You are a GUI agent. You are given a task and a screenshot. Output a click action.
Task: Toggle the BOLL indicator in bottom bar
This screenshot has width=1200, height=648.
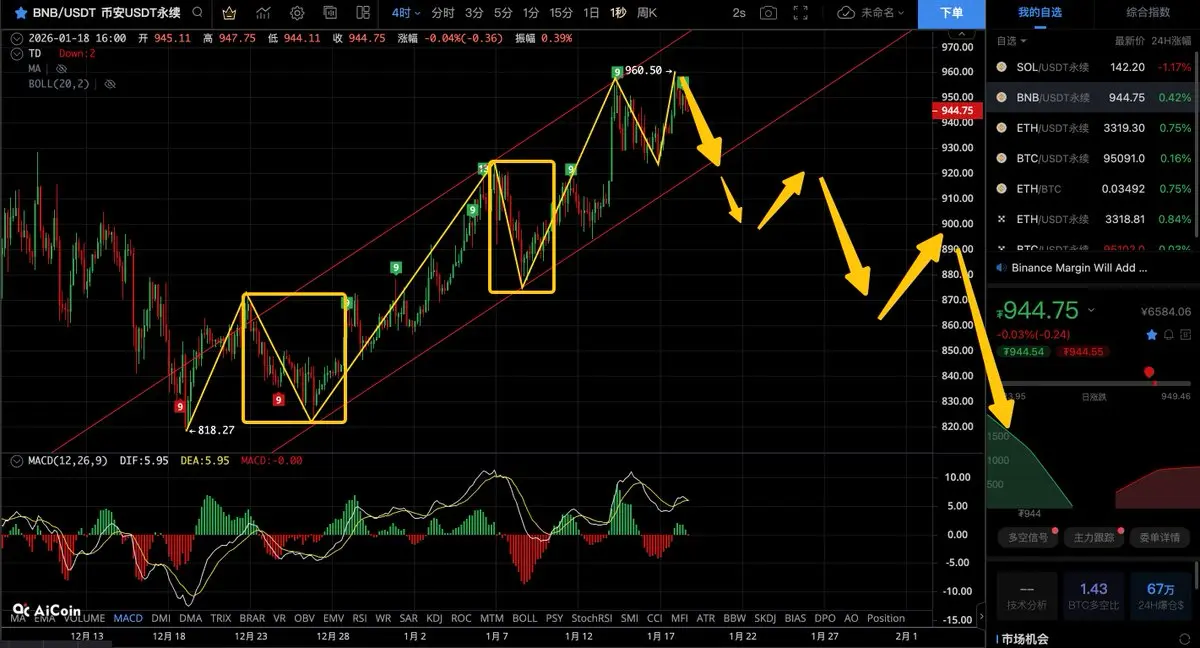(525, 618)
